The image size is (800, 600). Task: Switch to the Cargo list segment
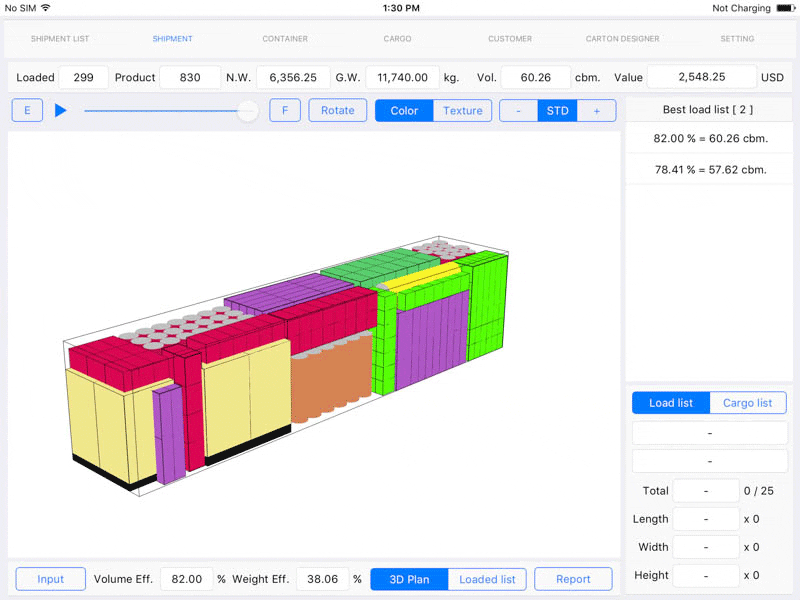click(747, 403)
